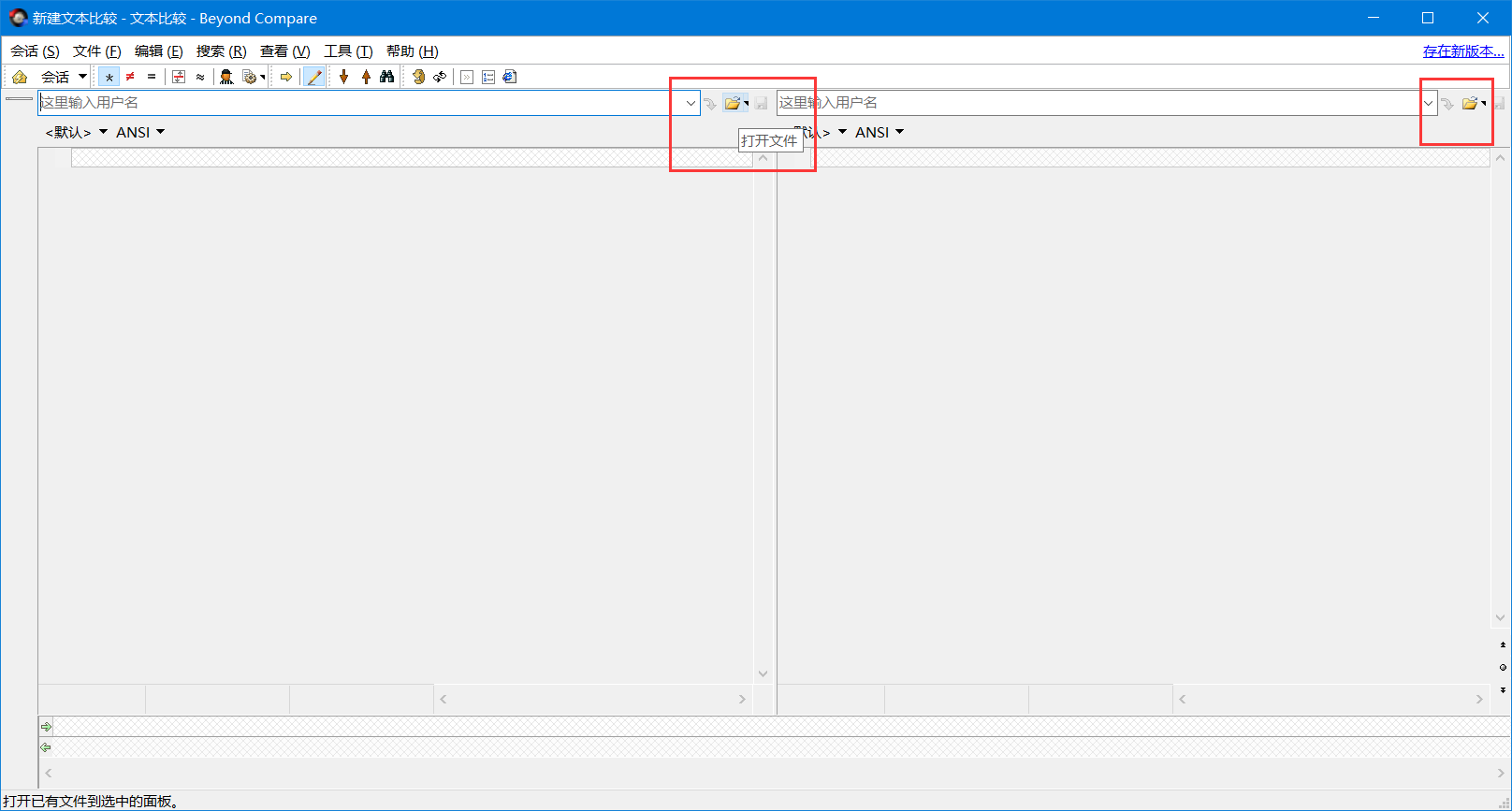Toggle the Show All (asterisk) filter

(x=109, y=77)
